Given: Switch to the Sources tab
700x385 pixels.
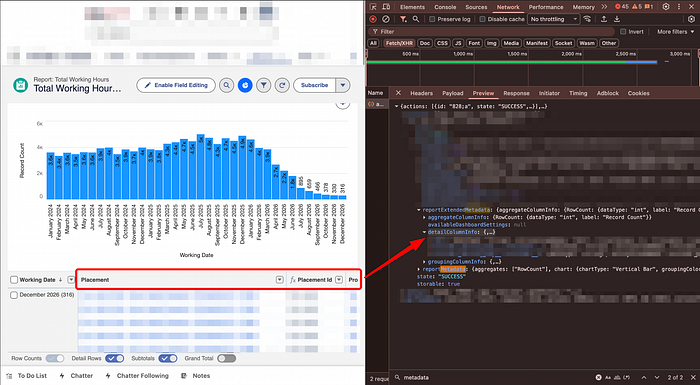Looking at the screenshot, I should pyautogui.click(x=476, y=7).
